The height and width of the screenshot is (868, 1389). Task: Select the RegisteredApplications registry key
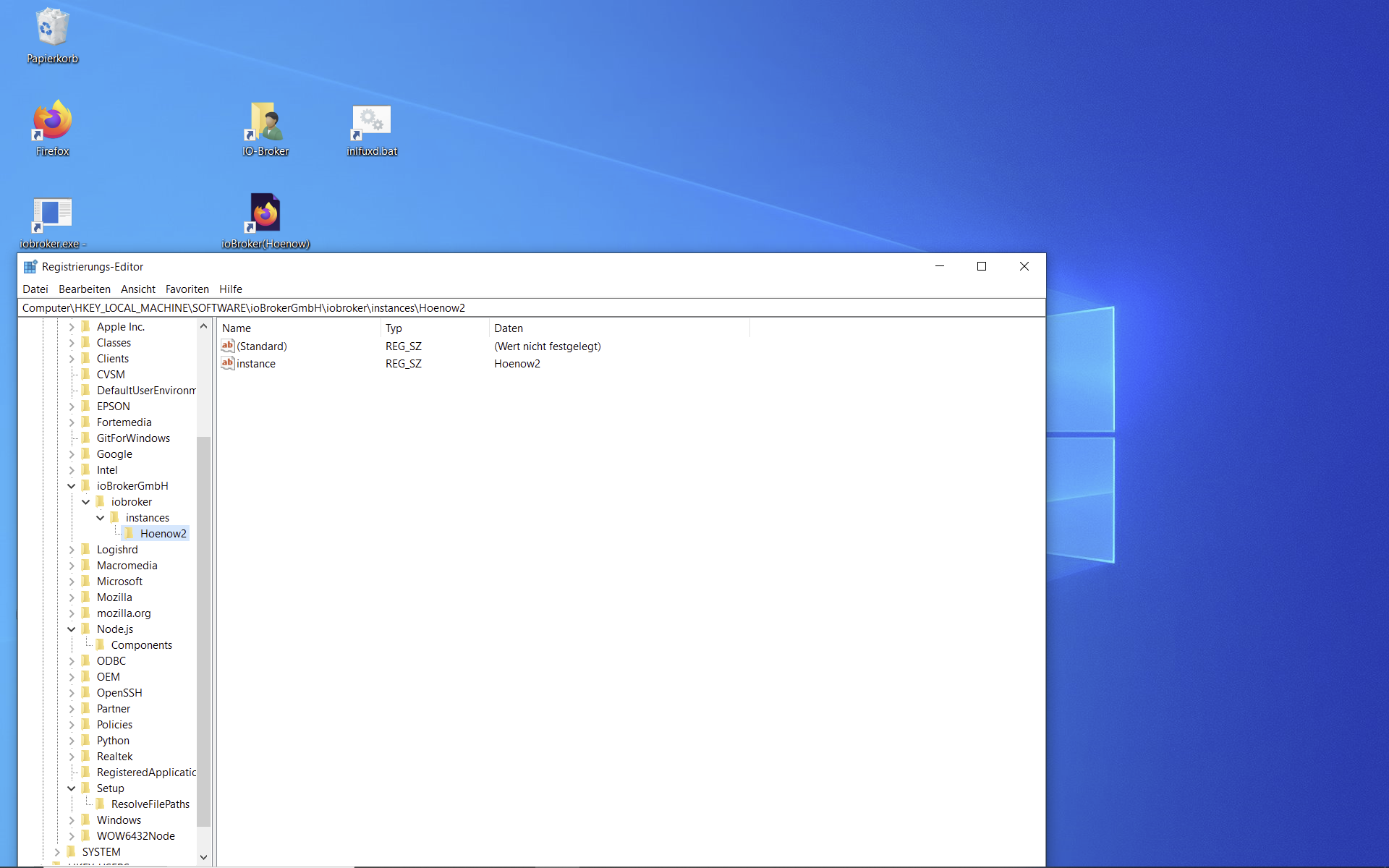point(145,772)
